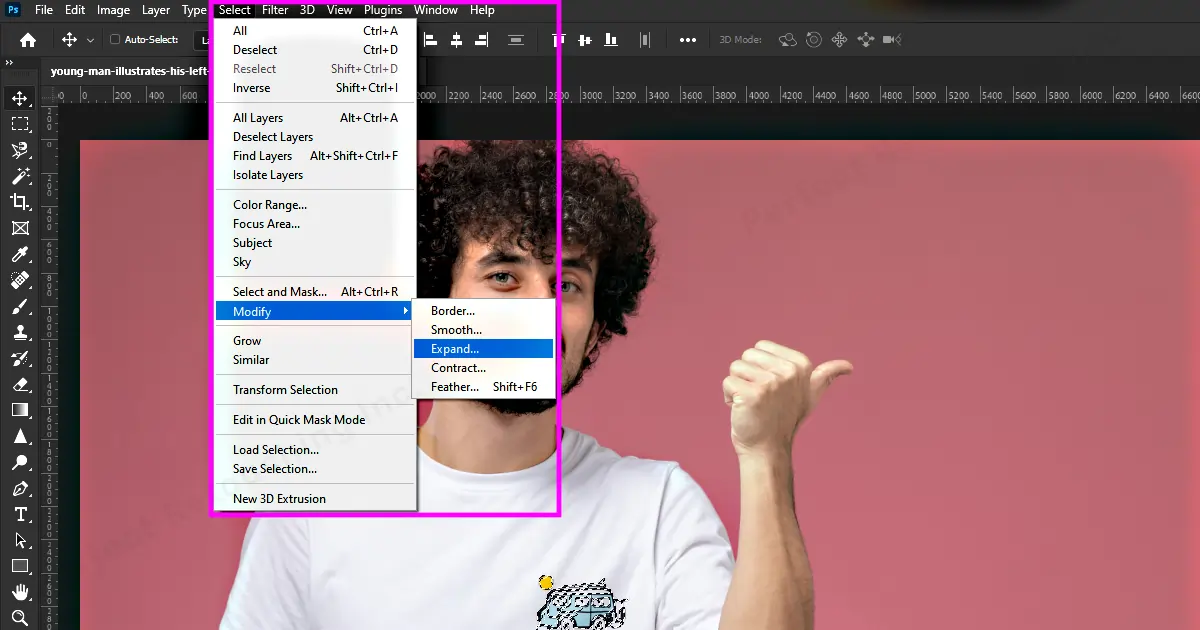The width and height of the screenshot is (1200, 630).
Task: Switch to the young-man-illustrates document tab
Action: click(130, 70)
